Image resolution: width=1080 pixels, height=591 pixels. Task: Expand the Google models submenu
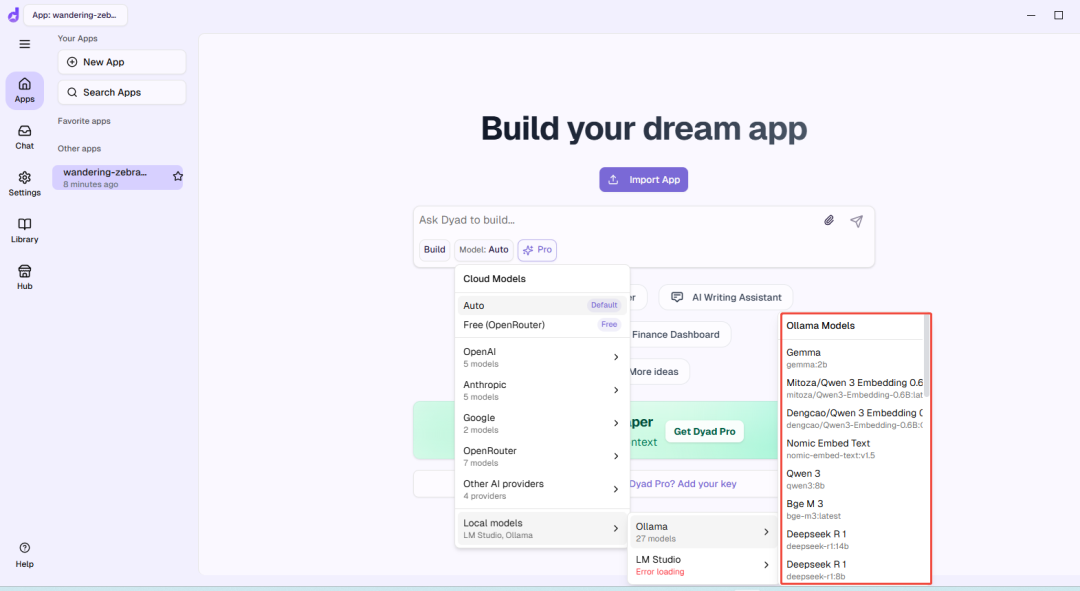point(541,423)
